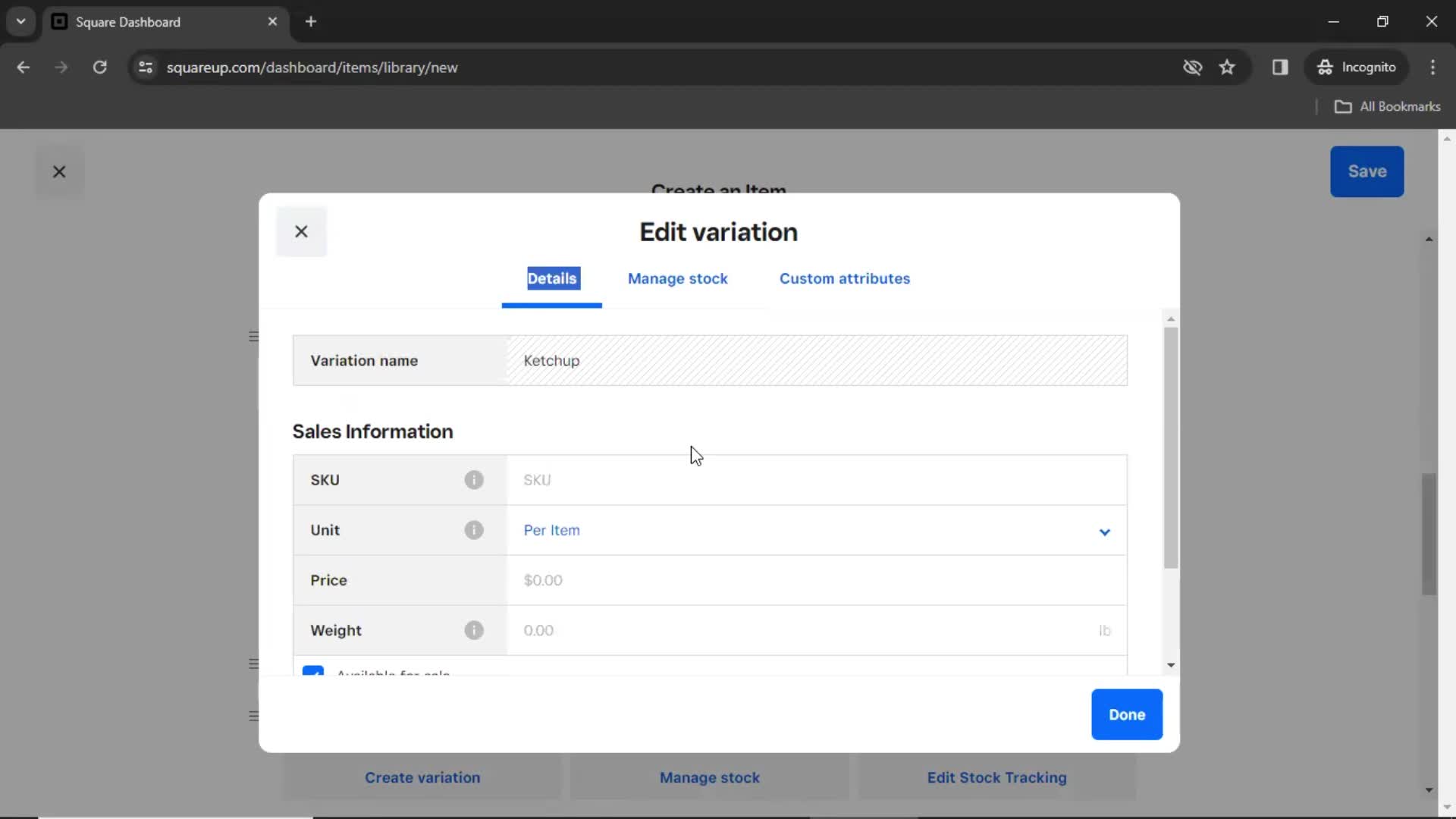Click Edit Stock Tracking button
The image size is (1456, 819).
997,777
